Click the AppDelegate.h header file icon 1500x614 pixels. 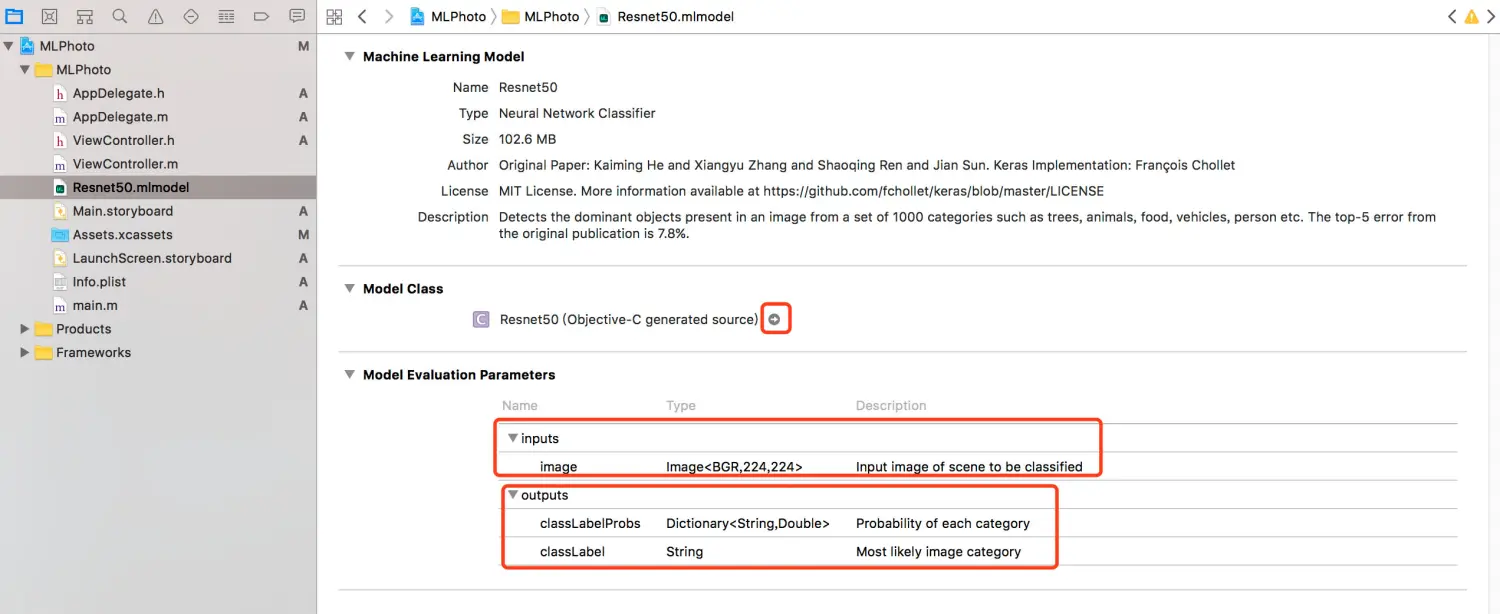point(61,93)
